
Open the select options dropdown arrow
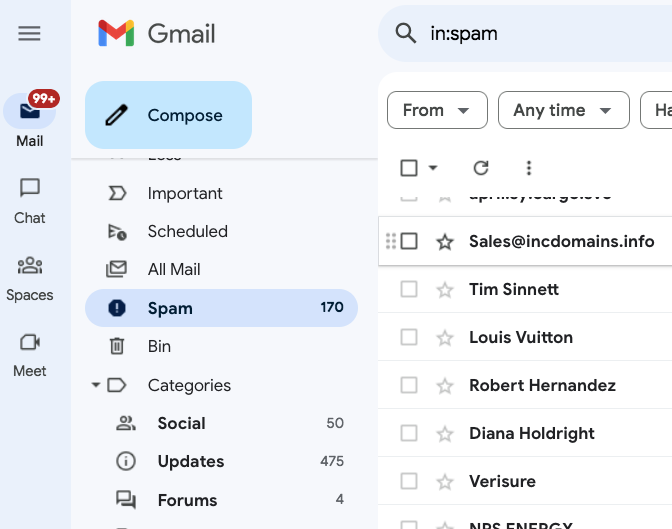pyautogui.click(x=433, y=168)
